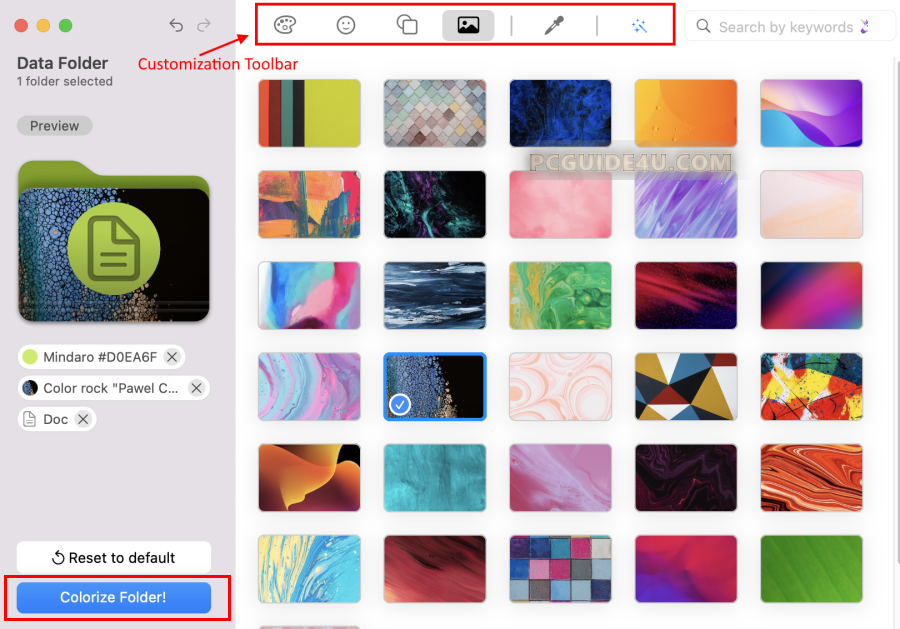Screen dimensions: 900x629
Task: Remove the Mindaro #D0EA6F color tag
Action: click(172, 357)
